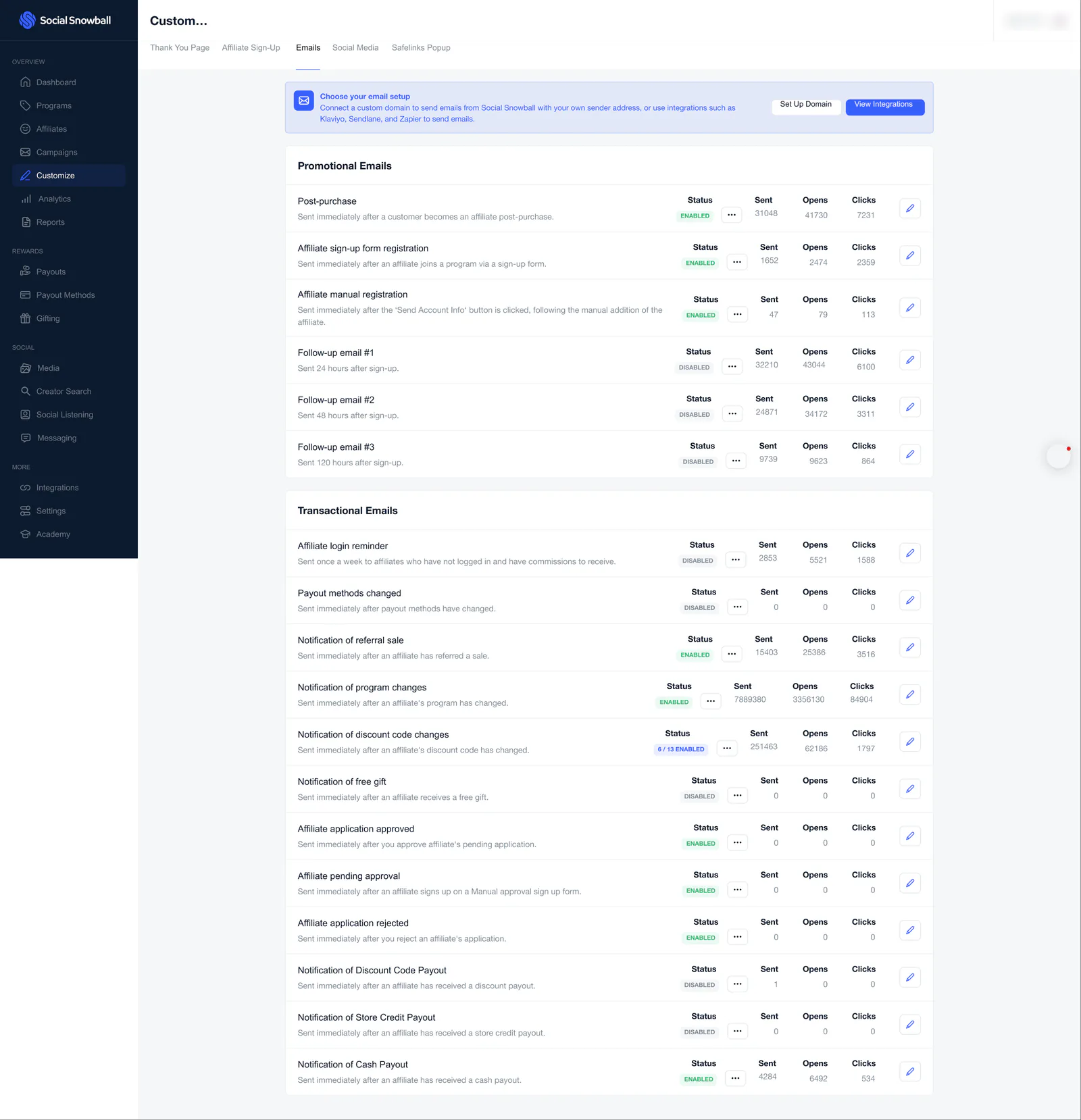This screenshot has width=1081, height=1120.
Task: Open Settings in the sidebar
Action: tap(68, 511)
